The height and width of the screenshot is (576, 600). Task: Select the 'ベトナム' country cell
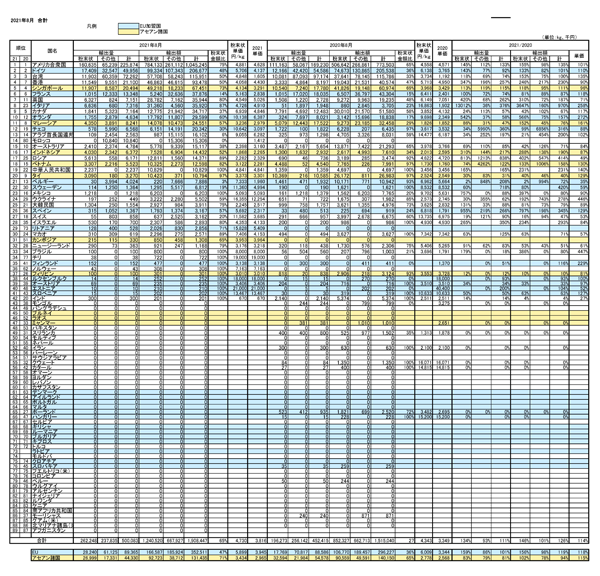(x=52, y=164)
